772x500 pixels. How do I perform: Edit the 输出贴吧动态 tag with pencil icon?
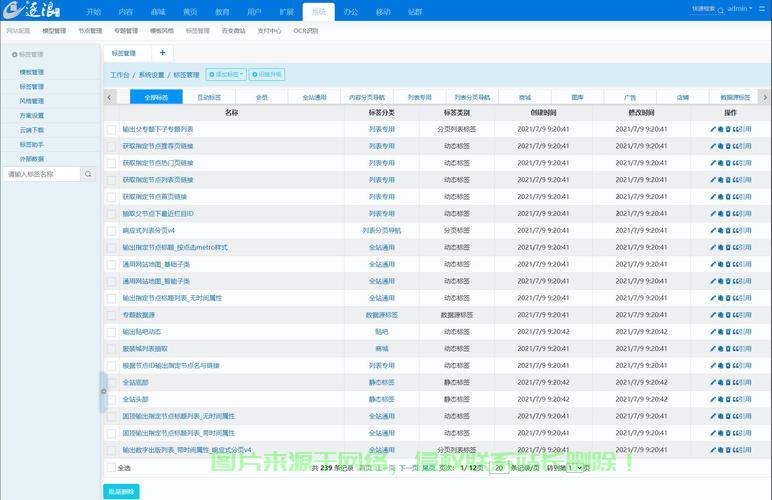[713, 332]
